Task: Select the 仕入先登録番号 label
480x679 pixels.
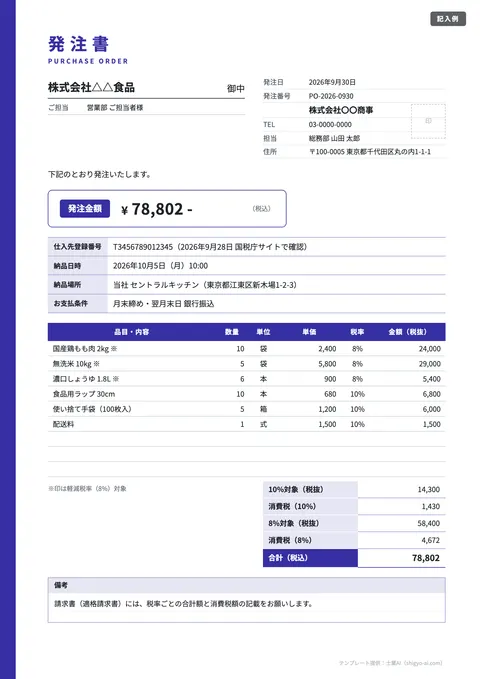Action: (78, 246)
